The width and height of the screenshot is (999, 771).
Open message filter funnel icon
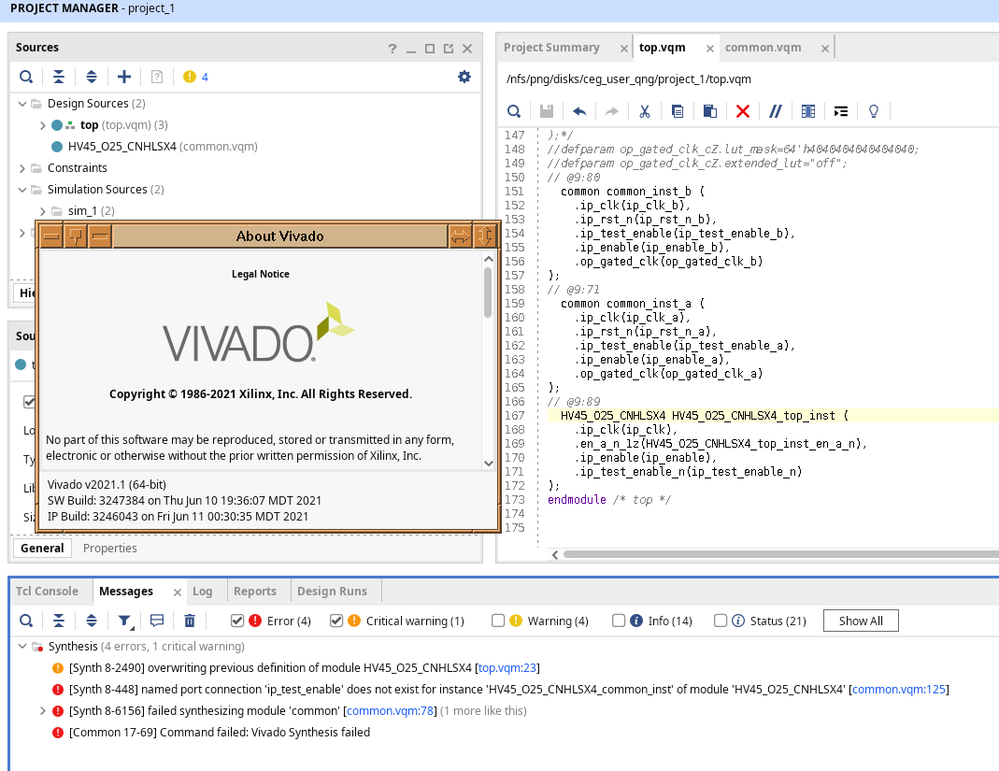125,621
